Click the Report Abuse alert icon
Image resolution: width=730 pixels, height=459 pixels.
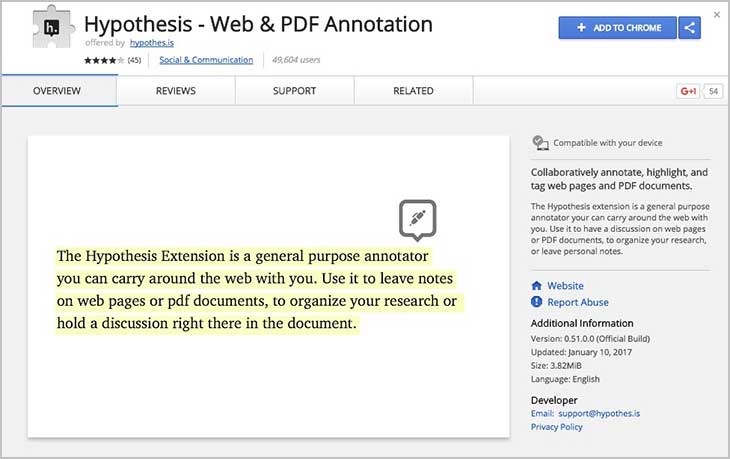537,302
